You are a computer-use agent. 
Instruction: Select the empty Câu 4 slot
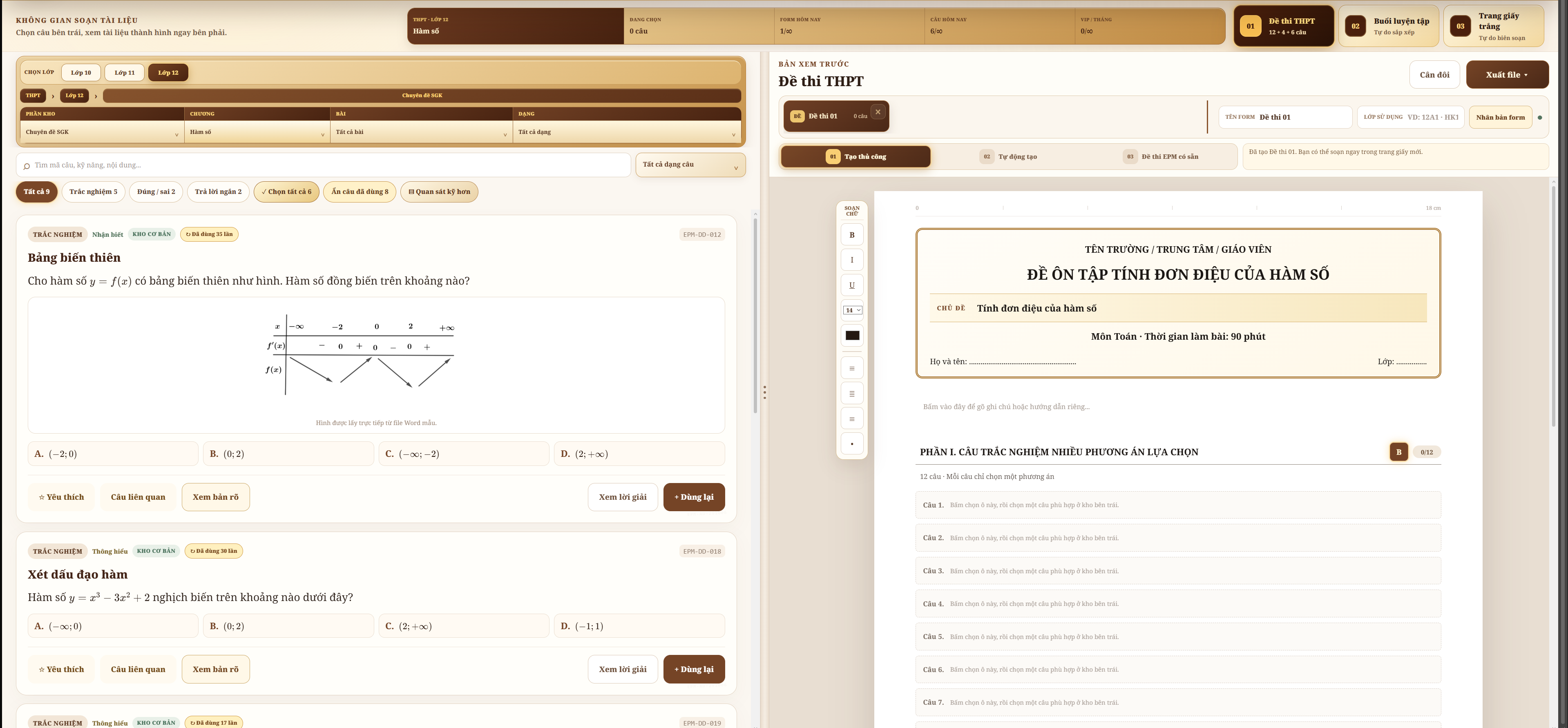click(1178, 604)
